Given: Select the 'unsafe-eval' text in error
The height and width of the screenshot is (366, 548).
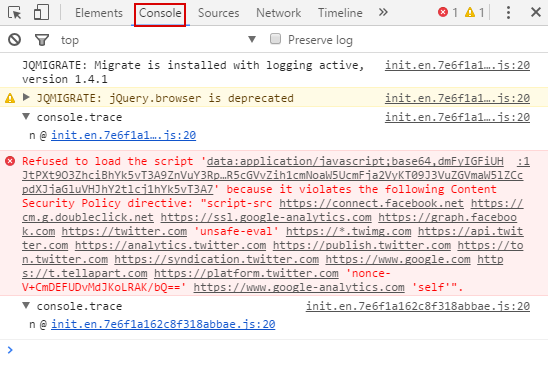Looking at the screenshot, I should coord(236,231).
